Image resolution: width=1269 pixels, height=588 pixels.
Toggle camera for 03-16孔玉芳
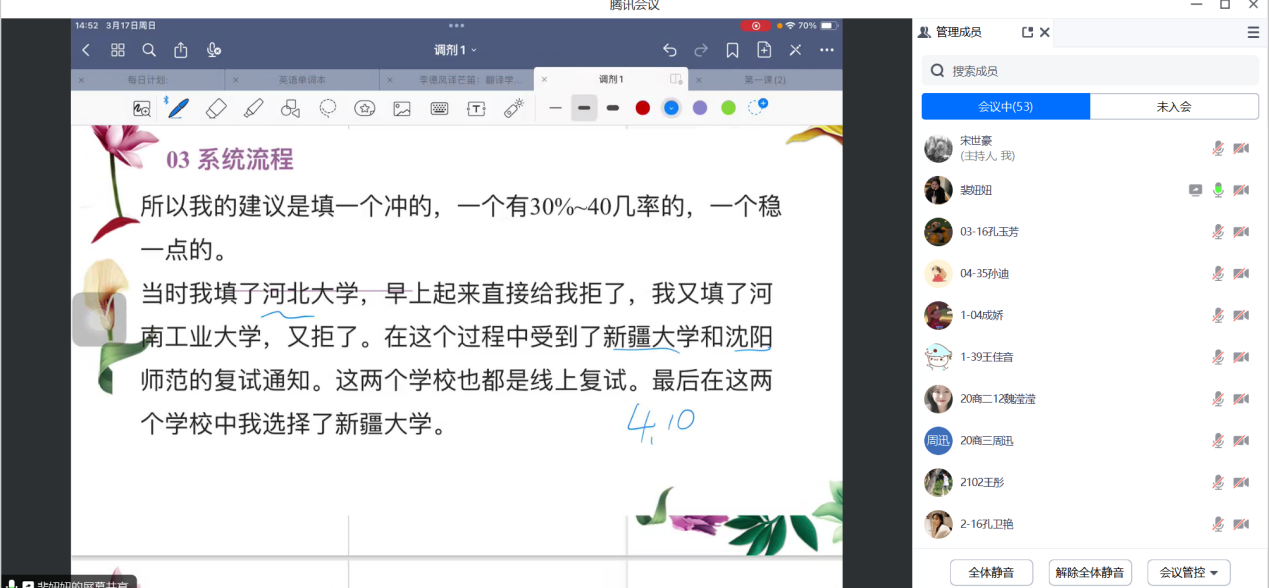(1241, 232)
